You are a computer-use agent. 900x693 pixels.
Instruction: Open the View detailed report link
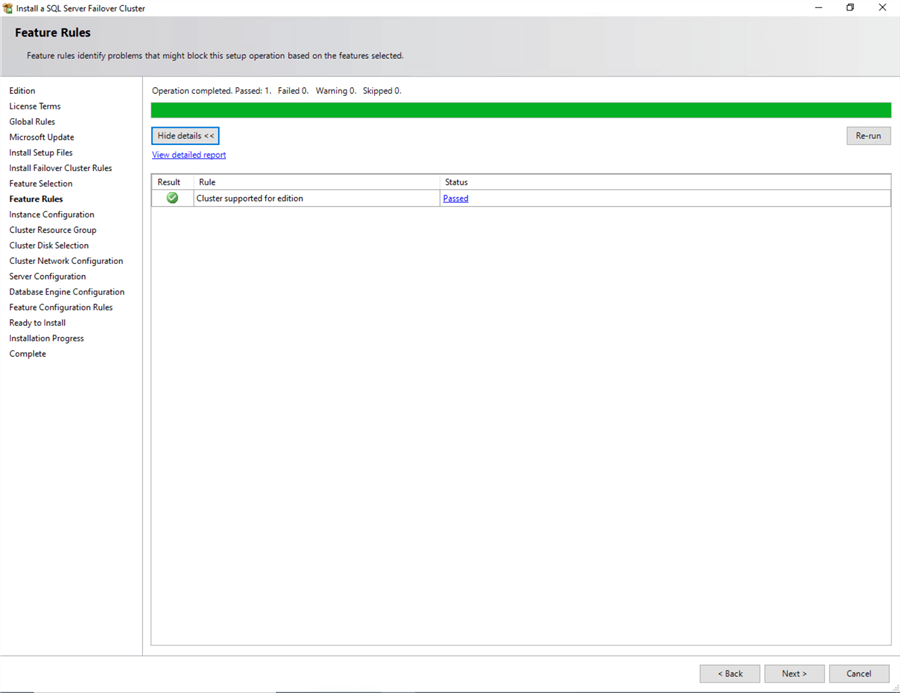pyautogui.click(x=189, y=155)
